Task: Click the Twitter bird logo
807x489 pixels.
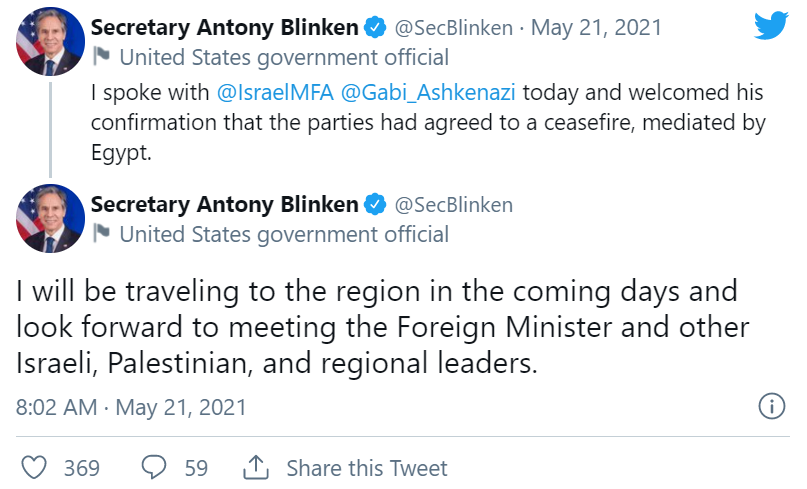Action: coord(770,27)
